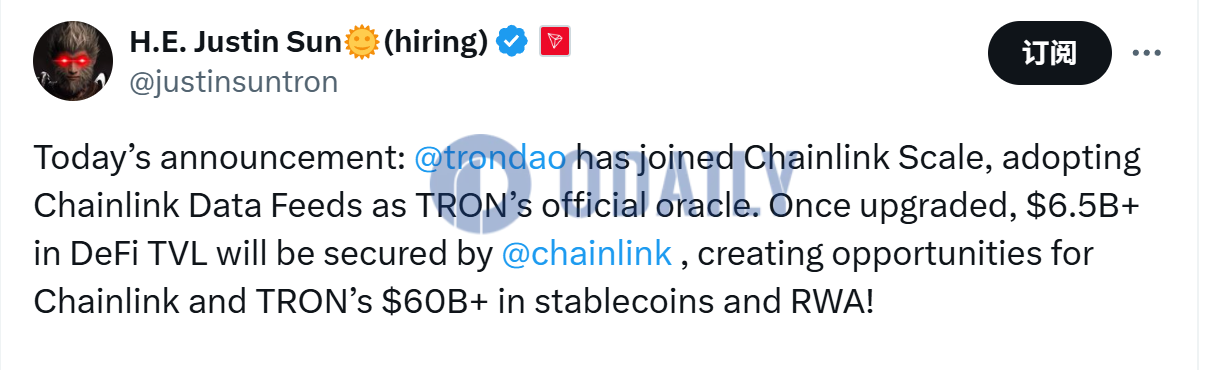Screen dimensions: 1228x370
Task: Click the 订阅 subscribe button
Action: (1049, 53)
